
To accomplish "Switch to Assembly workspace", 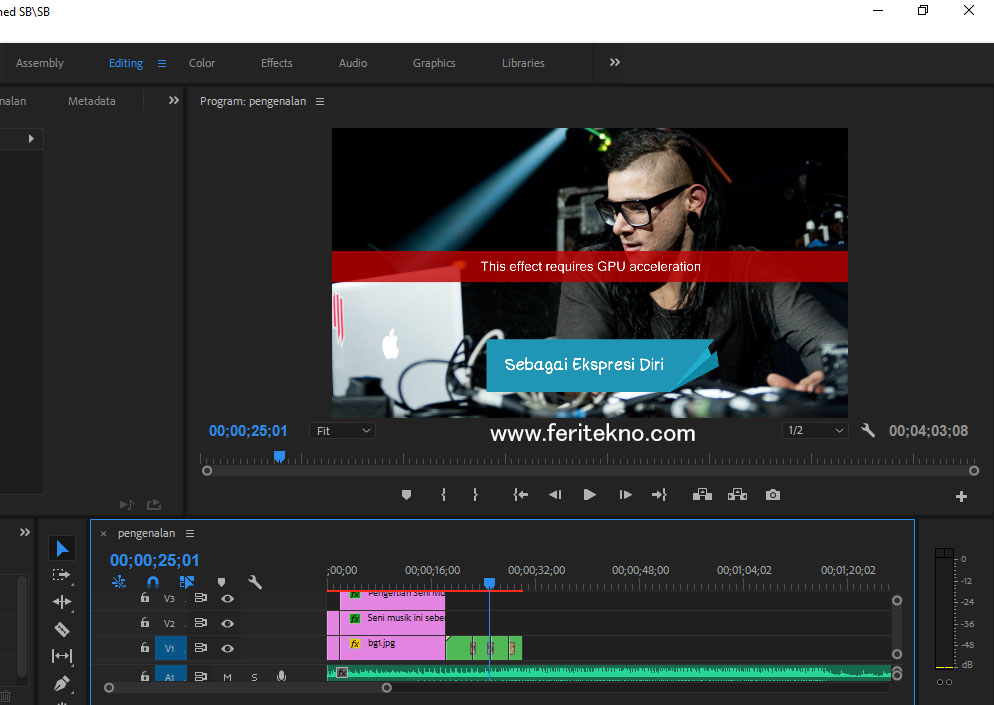I will click(x=39, y=63).
